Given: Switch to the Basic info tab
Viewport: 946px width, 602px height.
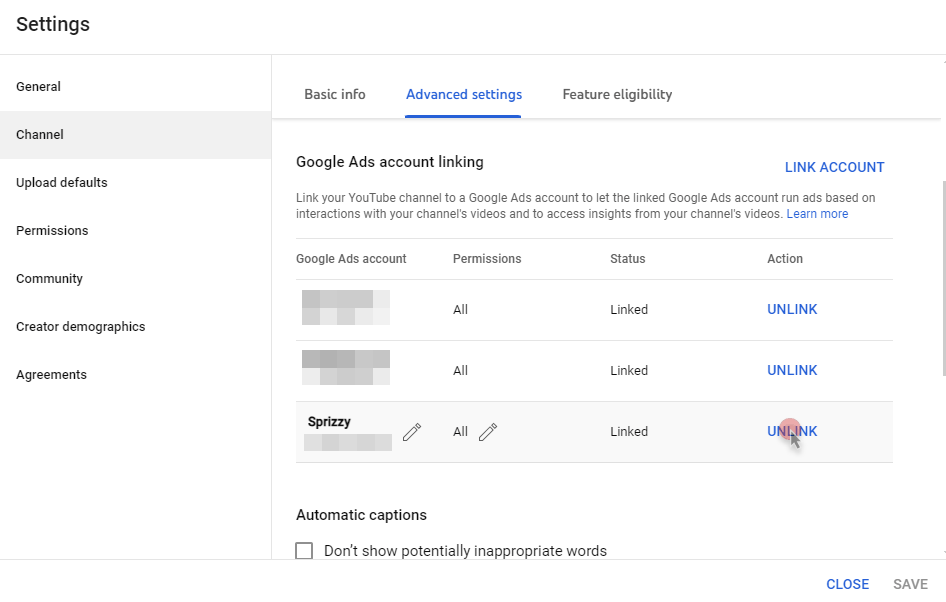Looking at the screenshot, I should click(335, 95).
